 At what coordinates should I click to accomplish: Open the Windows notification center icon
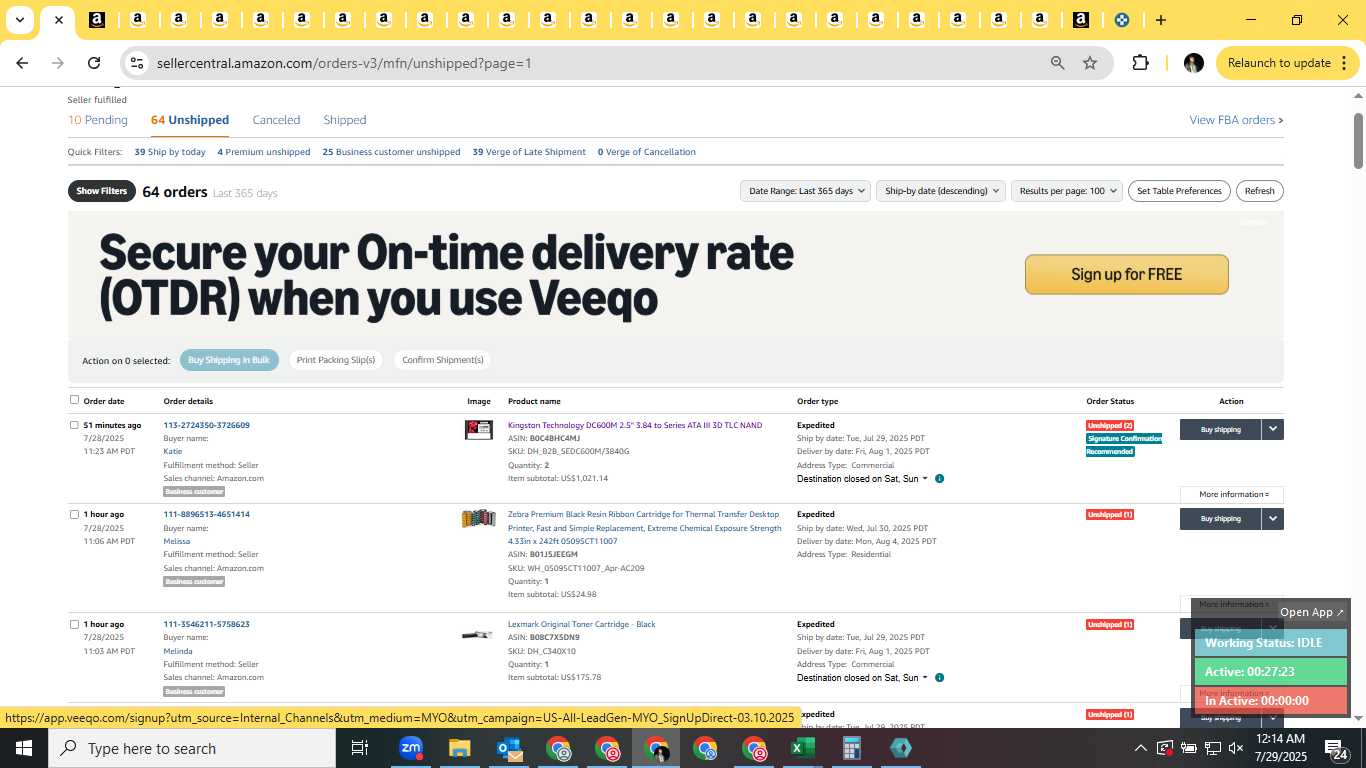click(1338, 748)
